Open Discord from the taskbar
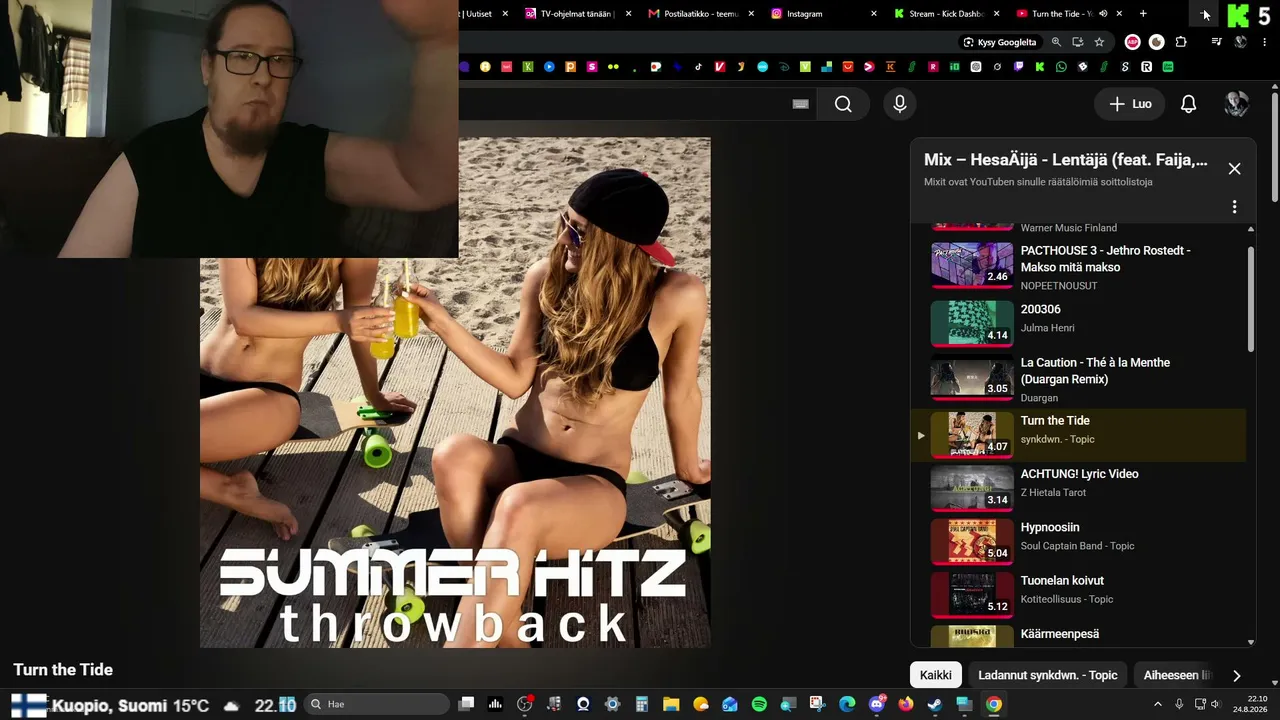This screenshot has height=720, width=1280. (877, 704)
